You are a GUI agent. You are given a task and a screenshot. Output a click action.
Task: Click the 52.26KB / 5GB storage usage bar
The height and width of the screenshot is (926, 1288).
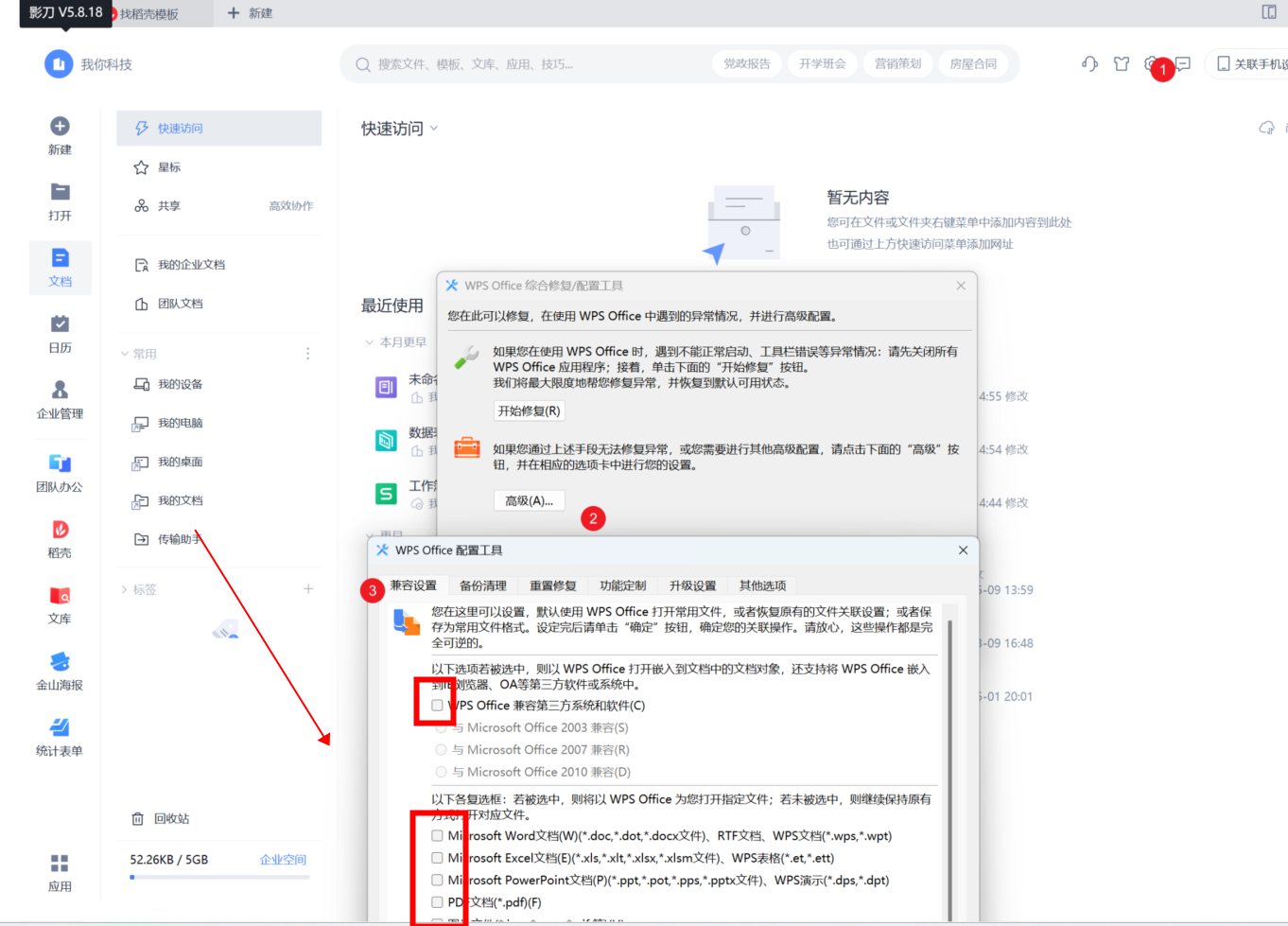(220, 878)
